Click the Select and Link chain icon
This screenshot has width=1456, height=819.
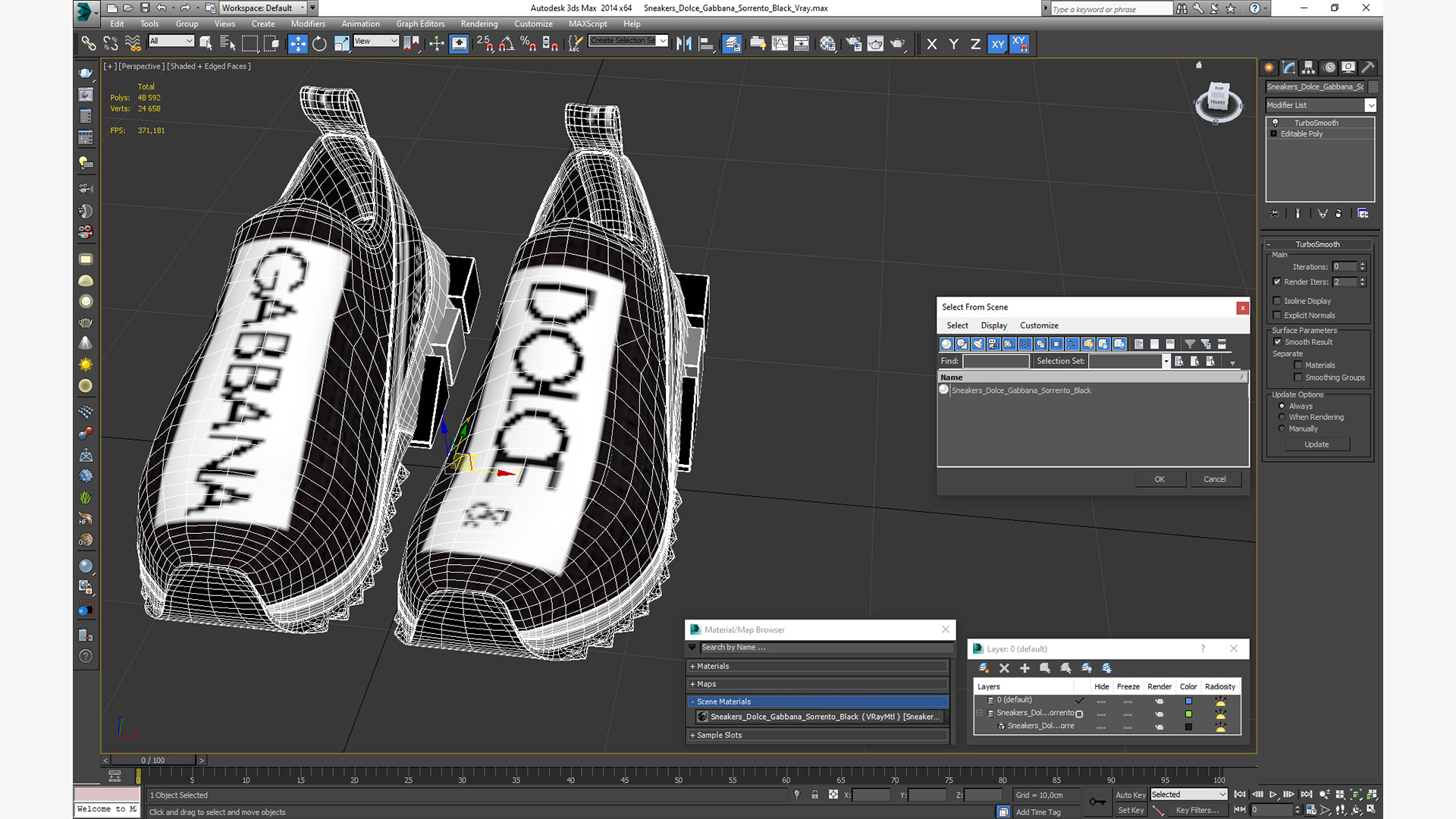89,44
